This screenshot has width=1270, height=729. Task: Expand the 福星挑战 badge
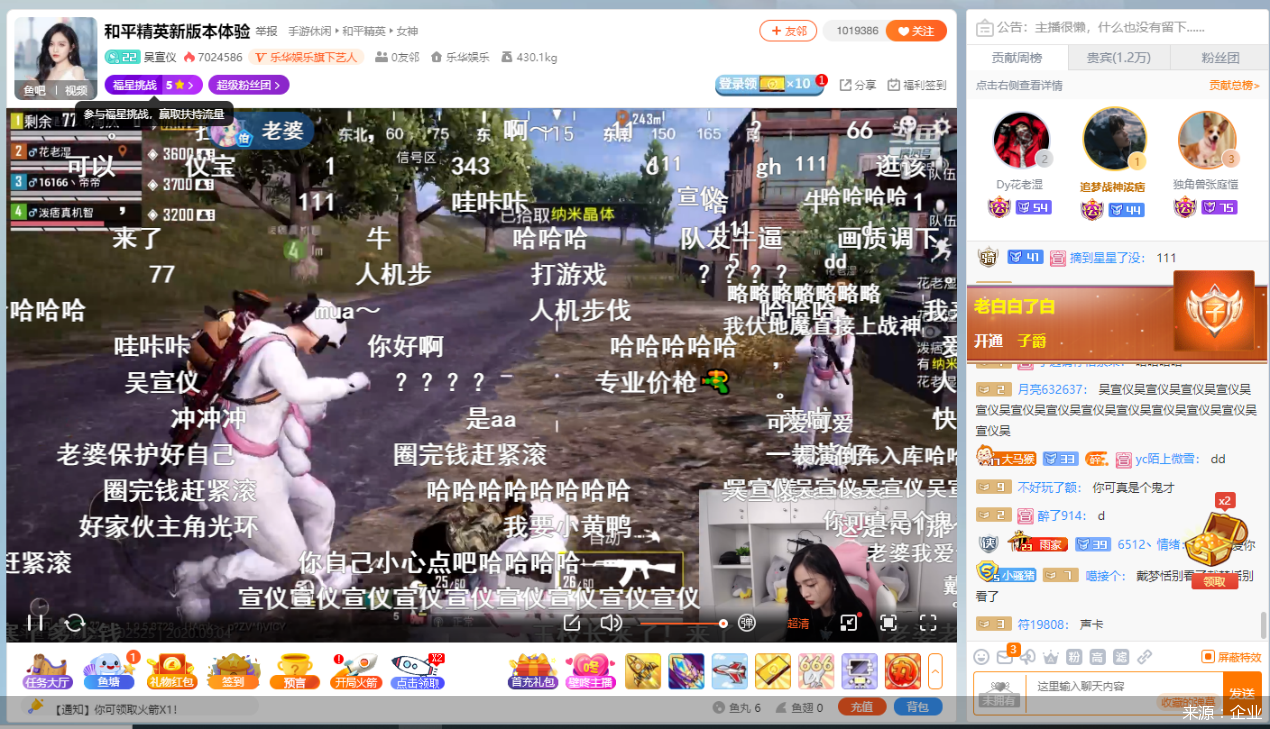click(x=154, y=85)
